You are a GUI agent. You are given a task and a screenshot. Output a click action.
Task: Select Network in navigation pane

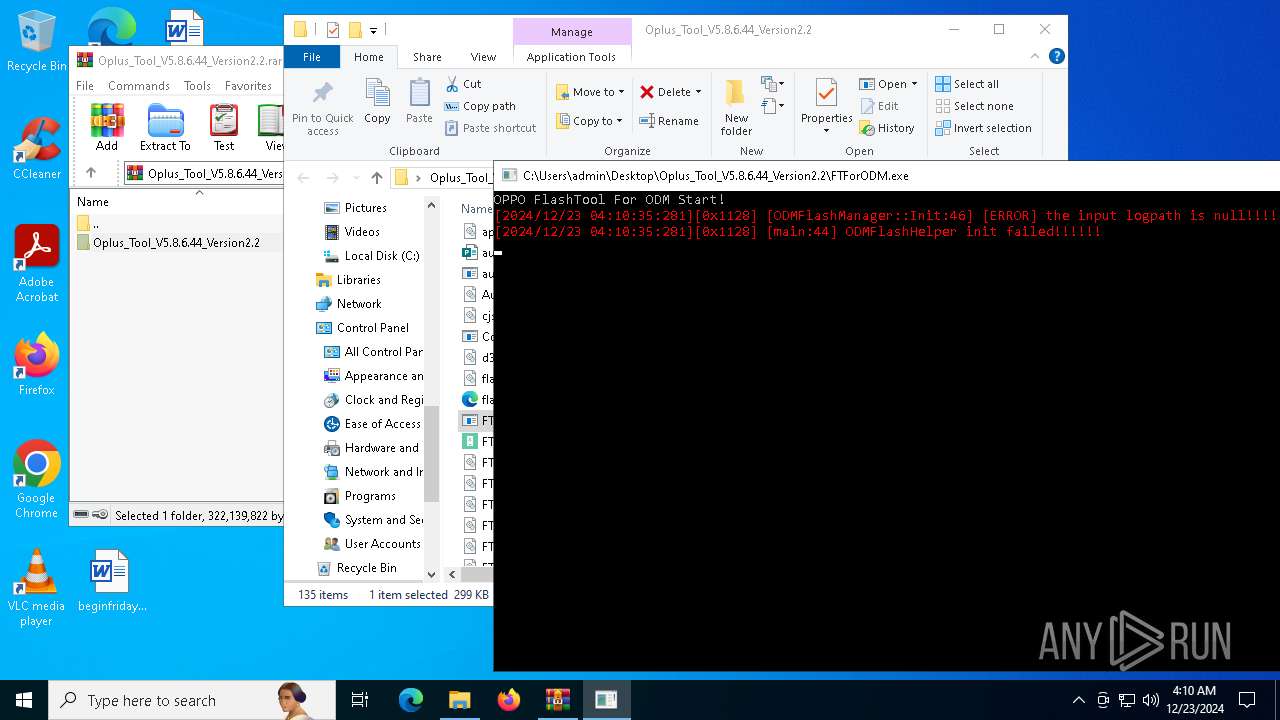coord(358,304)
